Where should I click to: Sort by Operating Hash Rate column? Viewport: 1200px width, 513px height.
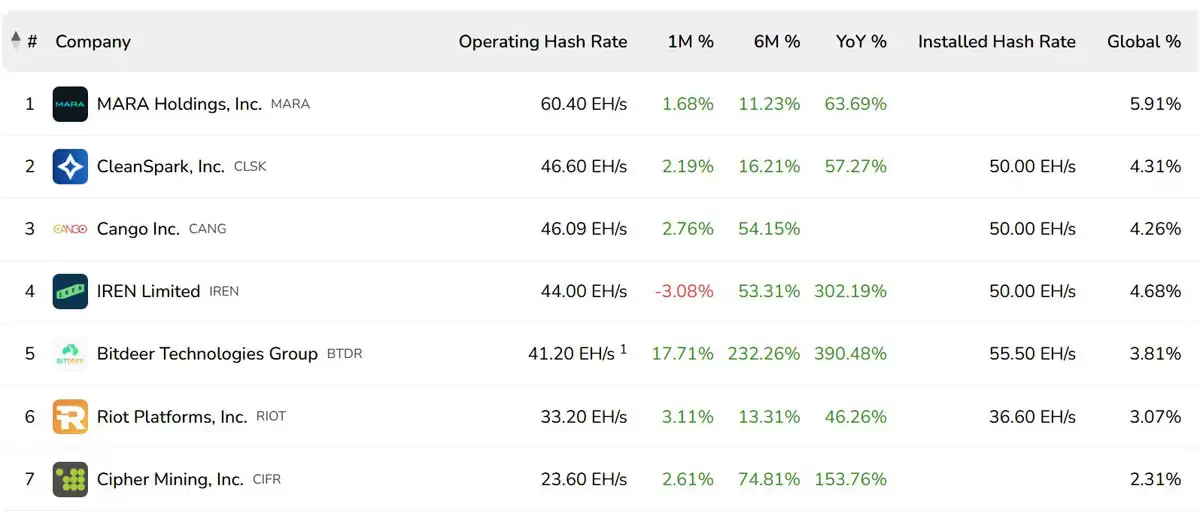click(x=543, y=42)
